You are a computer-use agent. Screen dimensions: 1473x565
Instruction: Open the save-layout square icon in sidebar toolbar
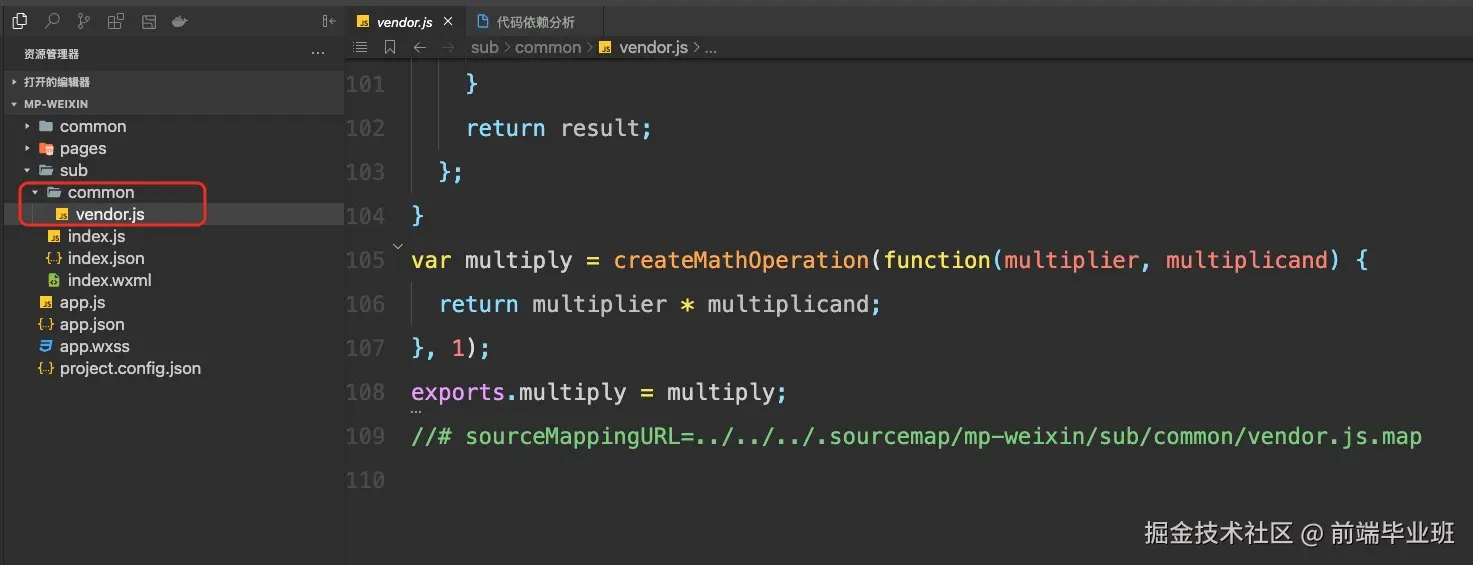pos(149,21)
